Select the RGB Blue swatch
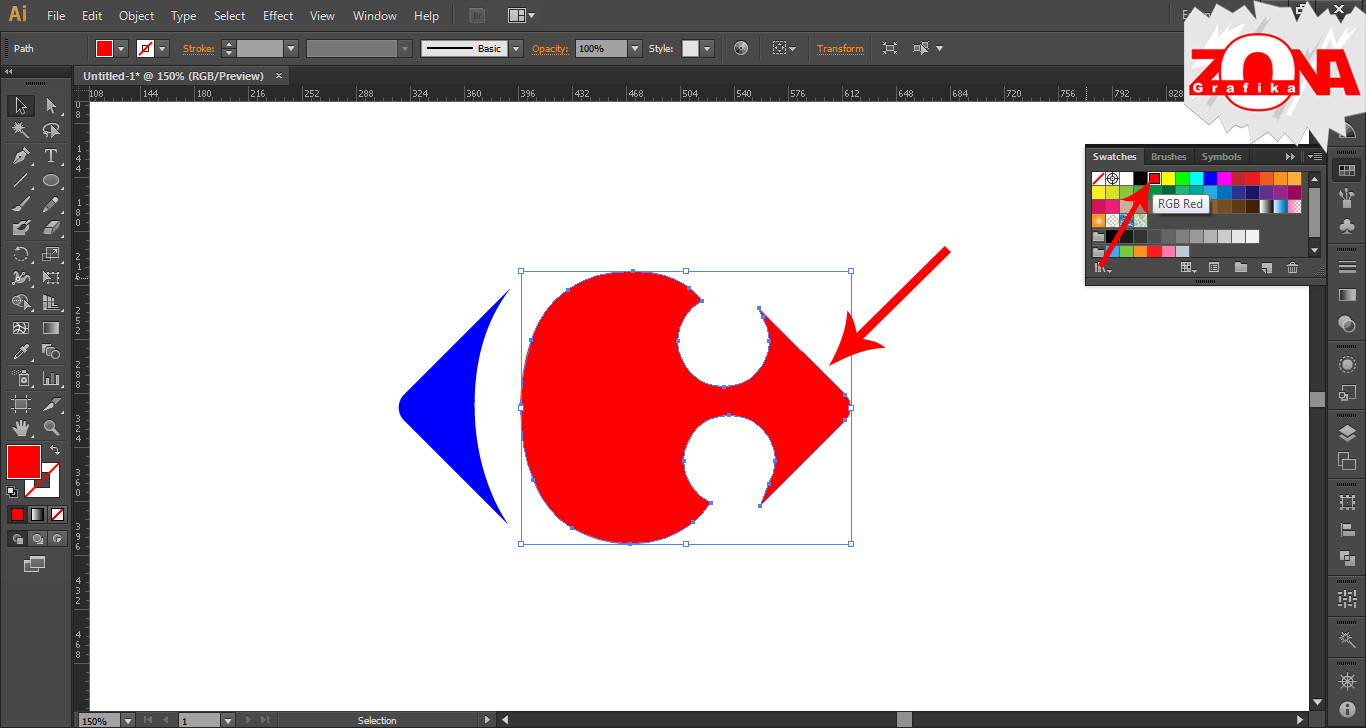The width and height of the screenshot is (1366, 728). pyautogui.click(x=1210, y=178)
